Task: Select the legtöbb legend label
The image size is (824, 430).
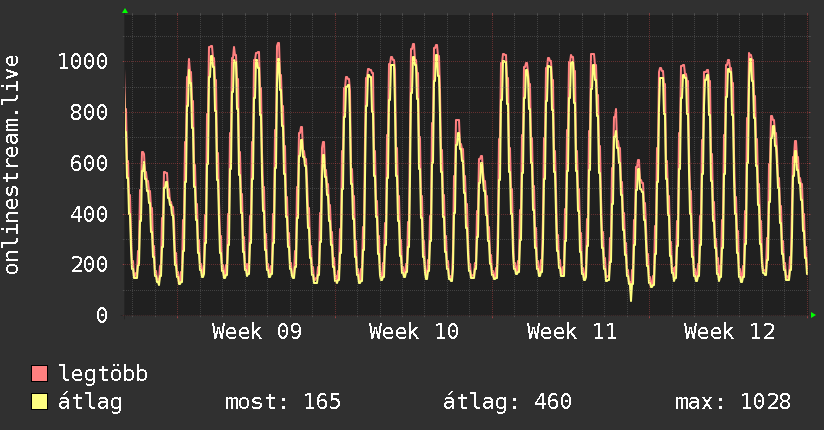Action: coord(103,374)
